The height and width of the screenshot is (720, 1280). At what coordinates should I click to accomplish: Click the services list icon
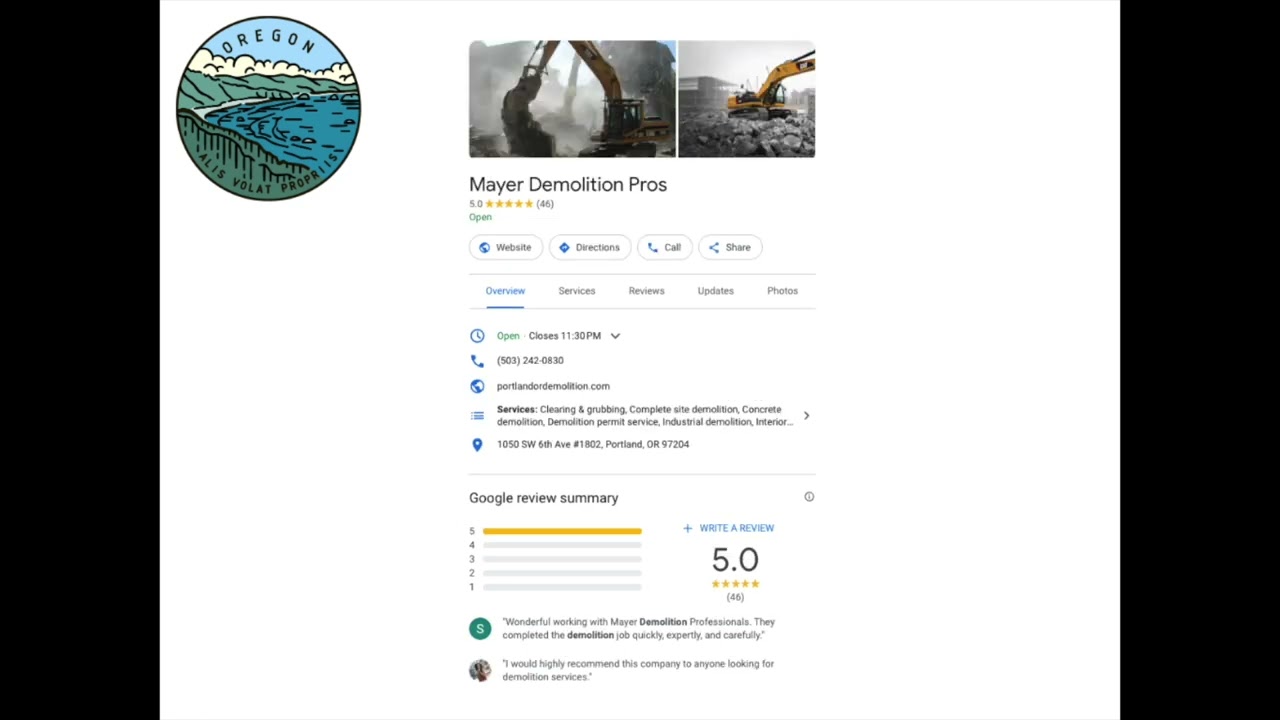[477, 415]
